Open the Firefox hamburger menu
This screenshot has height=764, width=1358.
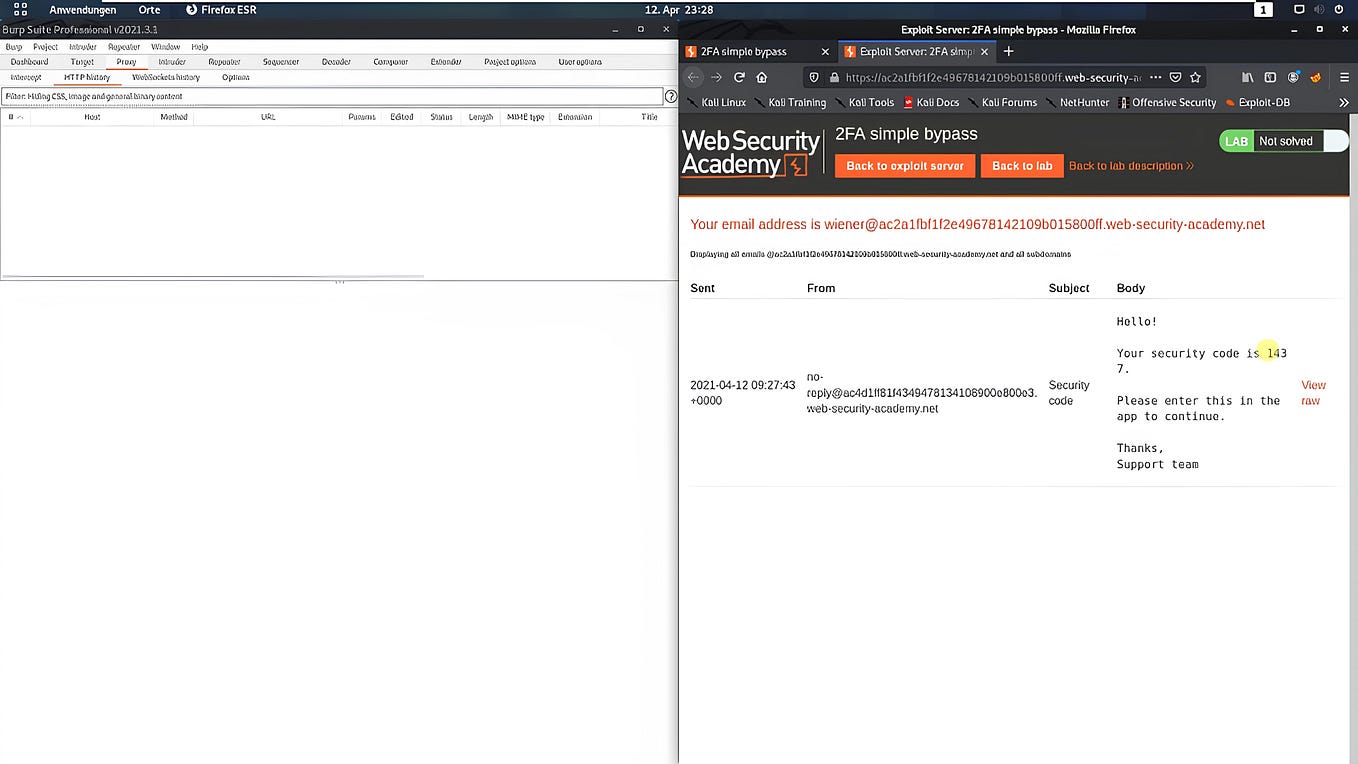tap(1344, 77)
